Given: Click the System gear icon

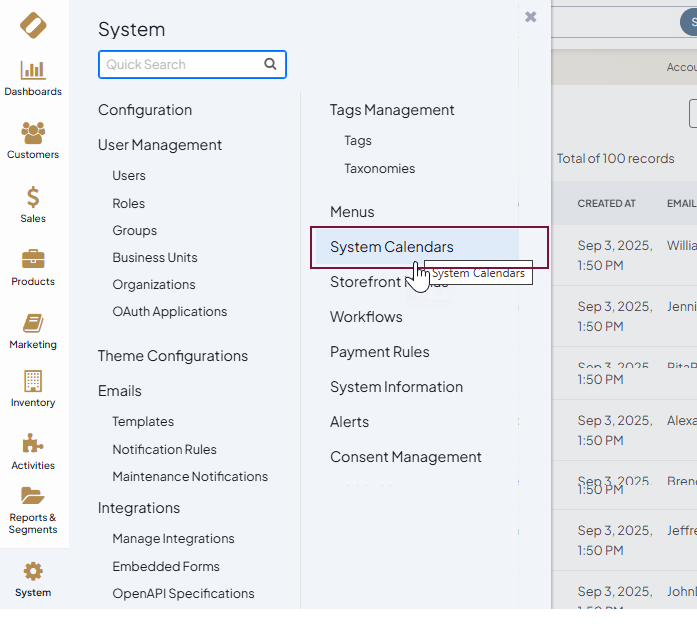Looking at the screenshot, I should (33, 571).
